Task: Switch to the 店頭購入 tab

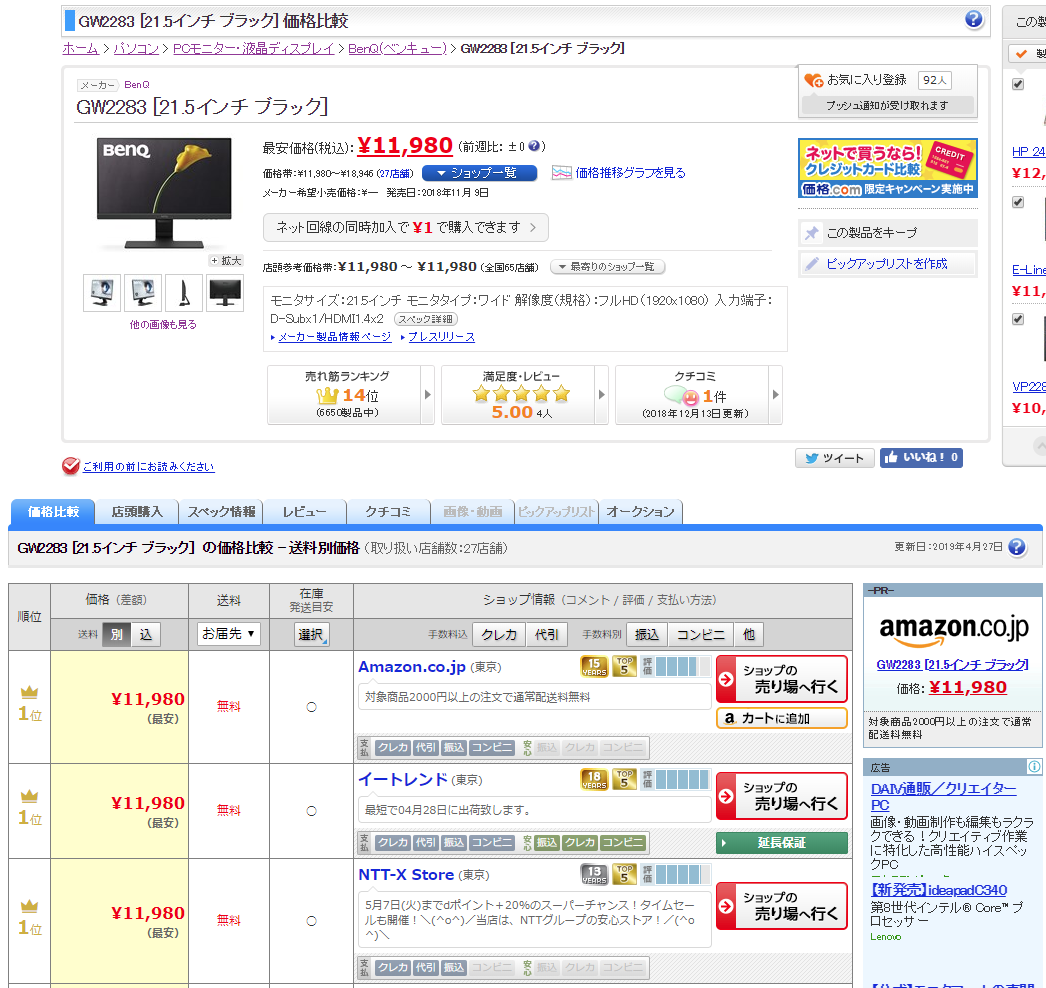Action: pyautogui.click(x=137, y=512)
